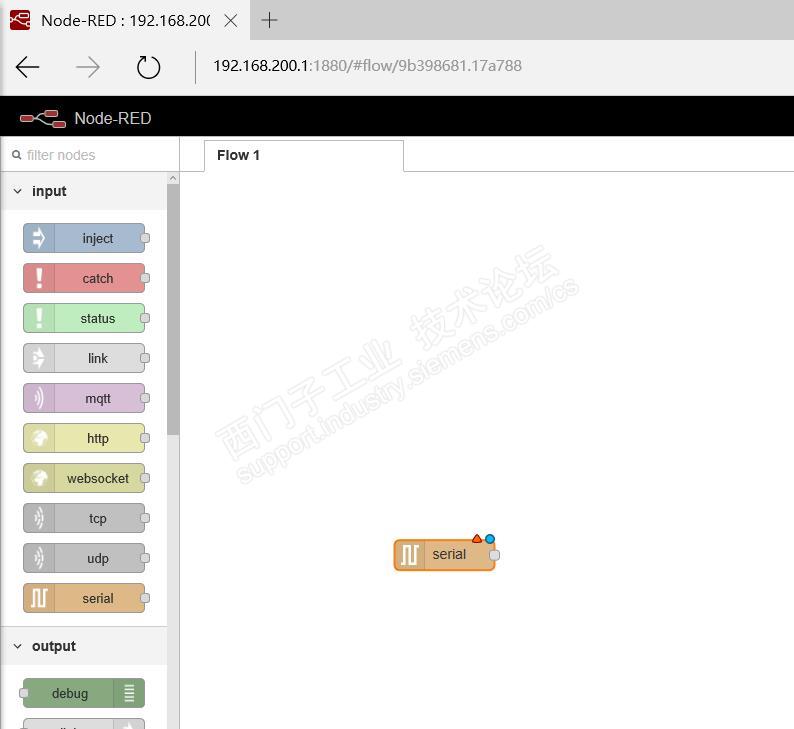Click the Node-RED logo in header
794x729 pixels.
[x=43, y=118]
